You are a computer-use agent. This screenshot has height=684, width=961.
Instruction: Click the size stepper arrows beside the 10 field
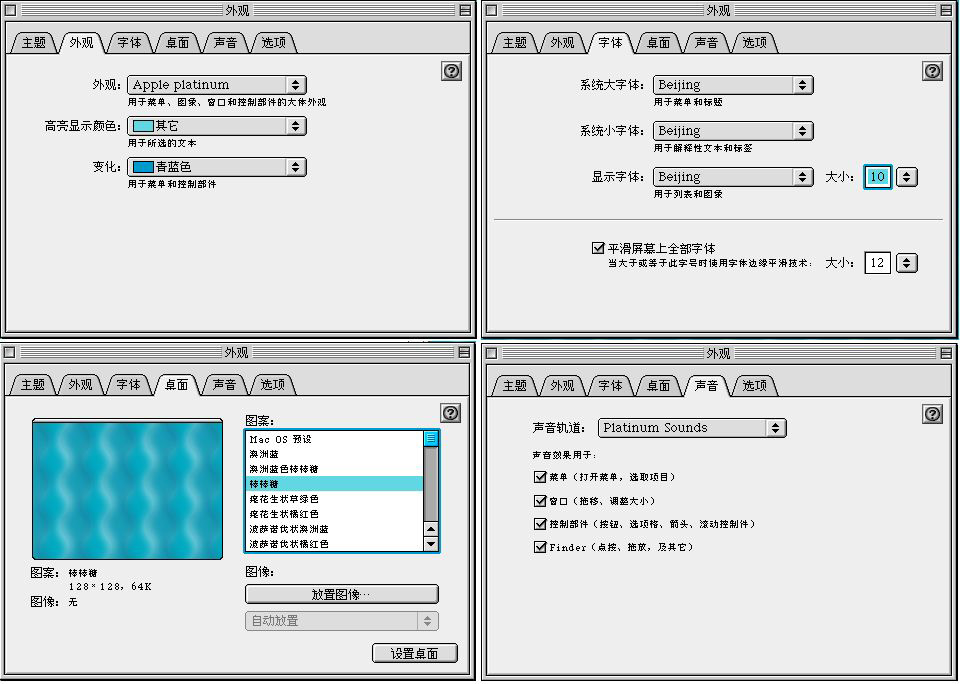click(906, 177)
